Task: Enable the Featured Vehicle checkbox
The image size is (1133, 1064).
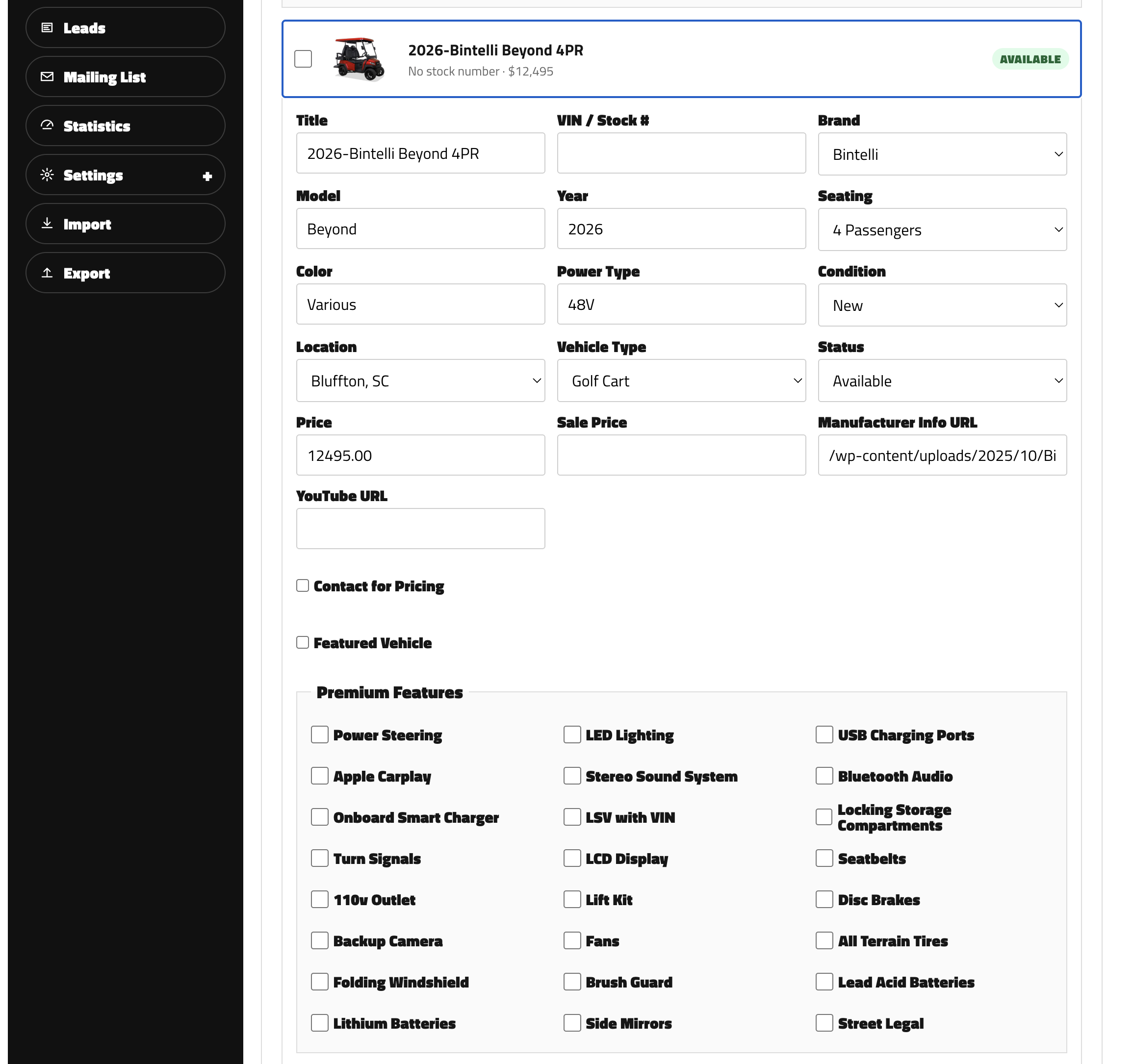Action: (x=303, y=642)
